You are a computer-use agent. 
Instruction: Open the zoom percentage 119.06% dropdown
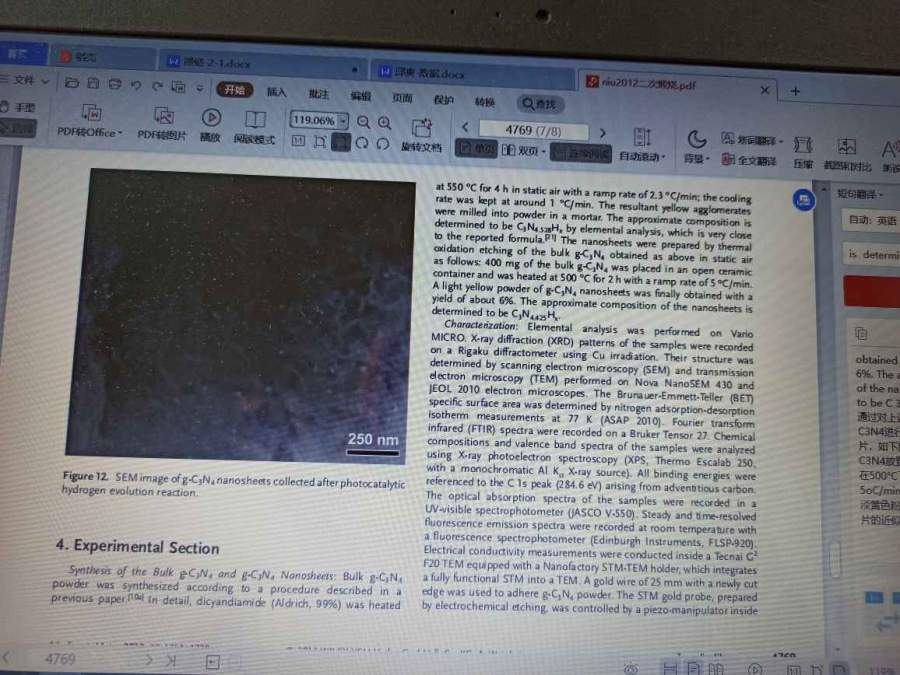point(343,121)
